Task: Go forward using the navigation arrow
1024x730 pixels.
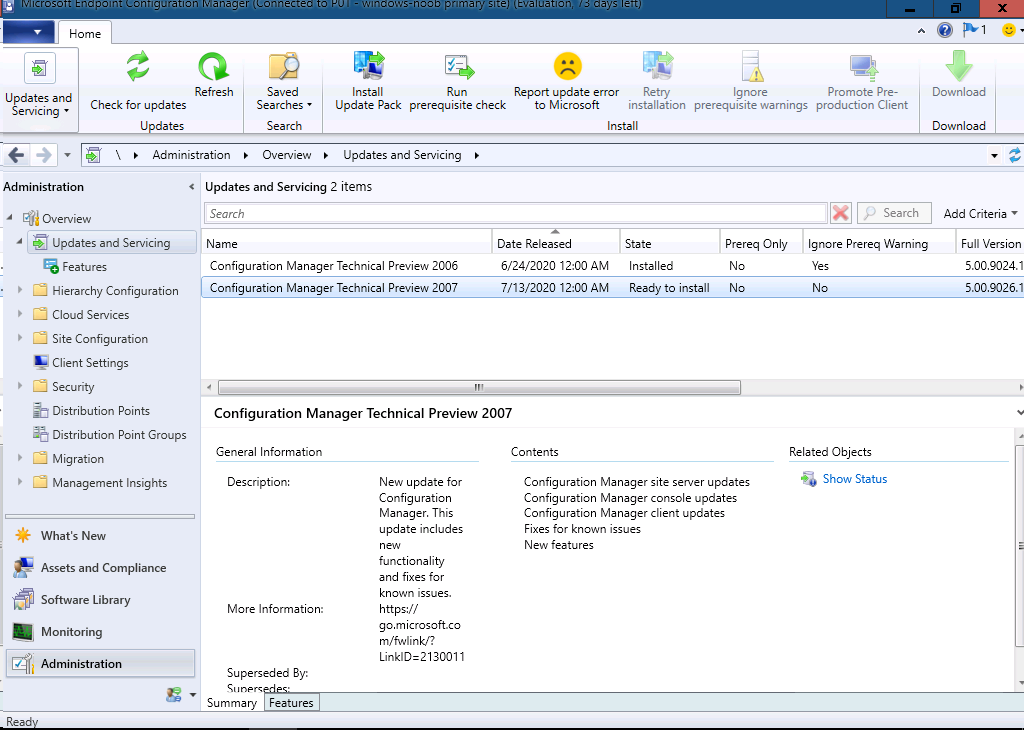Action: coord(44,155)
